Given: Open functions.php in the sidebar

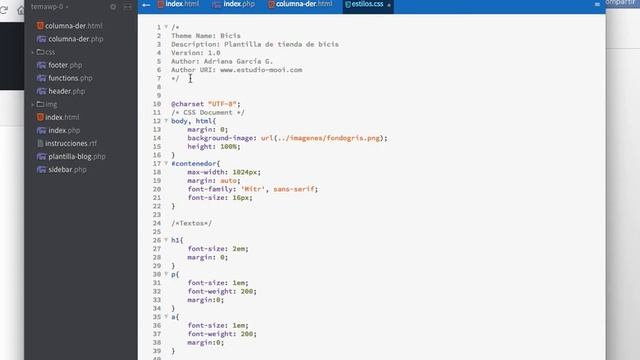Looking at the screenshot, I should (64, 78).
